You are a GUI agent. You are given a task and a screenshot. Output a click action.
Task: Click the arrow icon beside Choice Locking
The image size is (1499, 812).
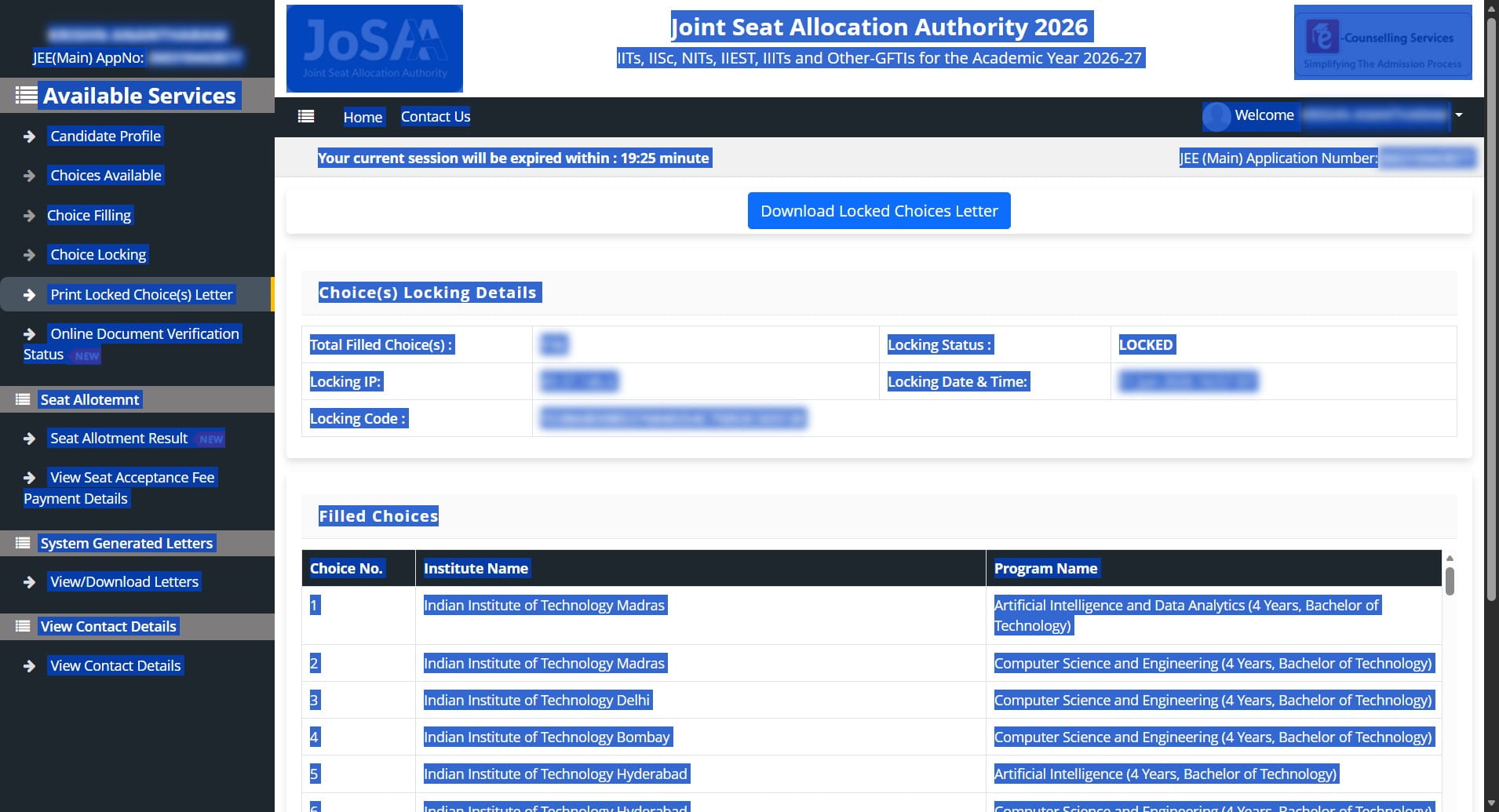click(30, 255)
